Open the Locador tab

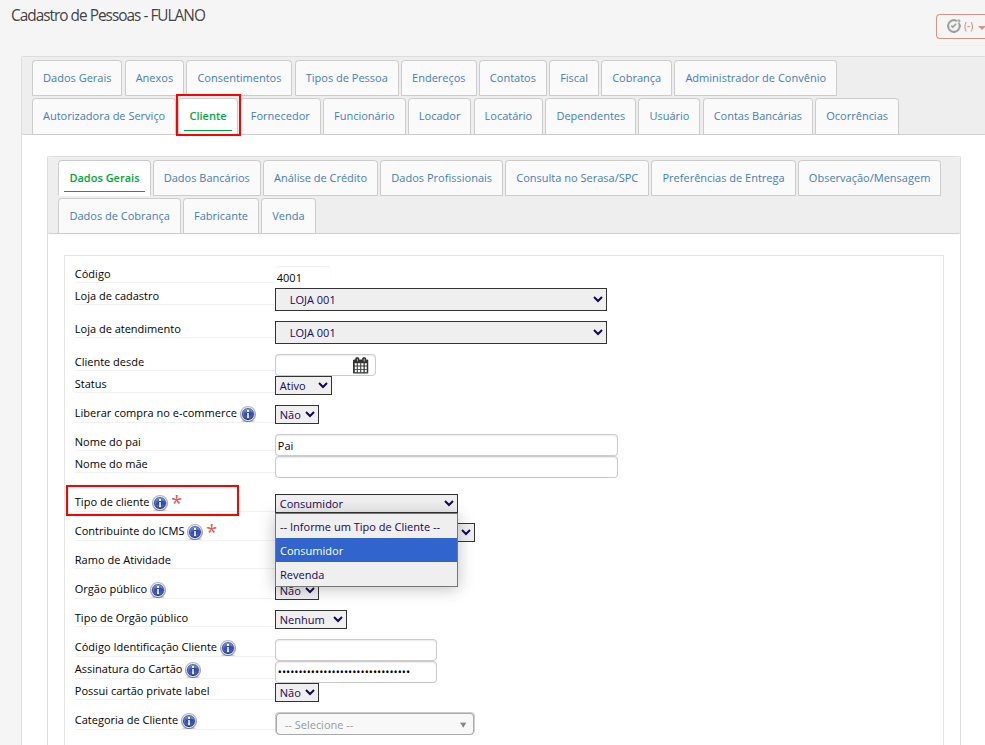point(440,116)
